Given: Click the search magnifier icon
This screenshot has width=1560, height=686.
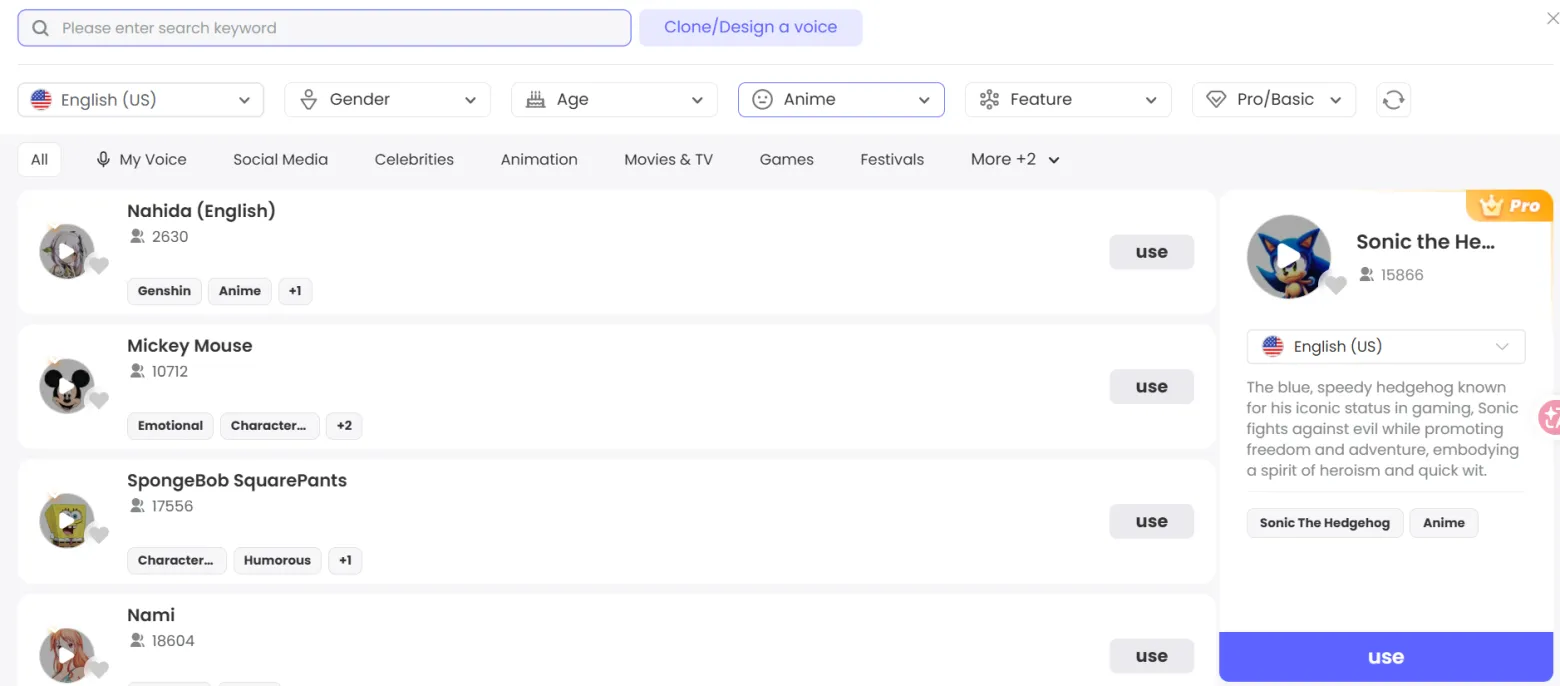Looking at the screenshot, I should [x=40, y=28].
